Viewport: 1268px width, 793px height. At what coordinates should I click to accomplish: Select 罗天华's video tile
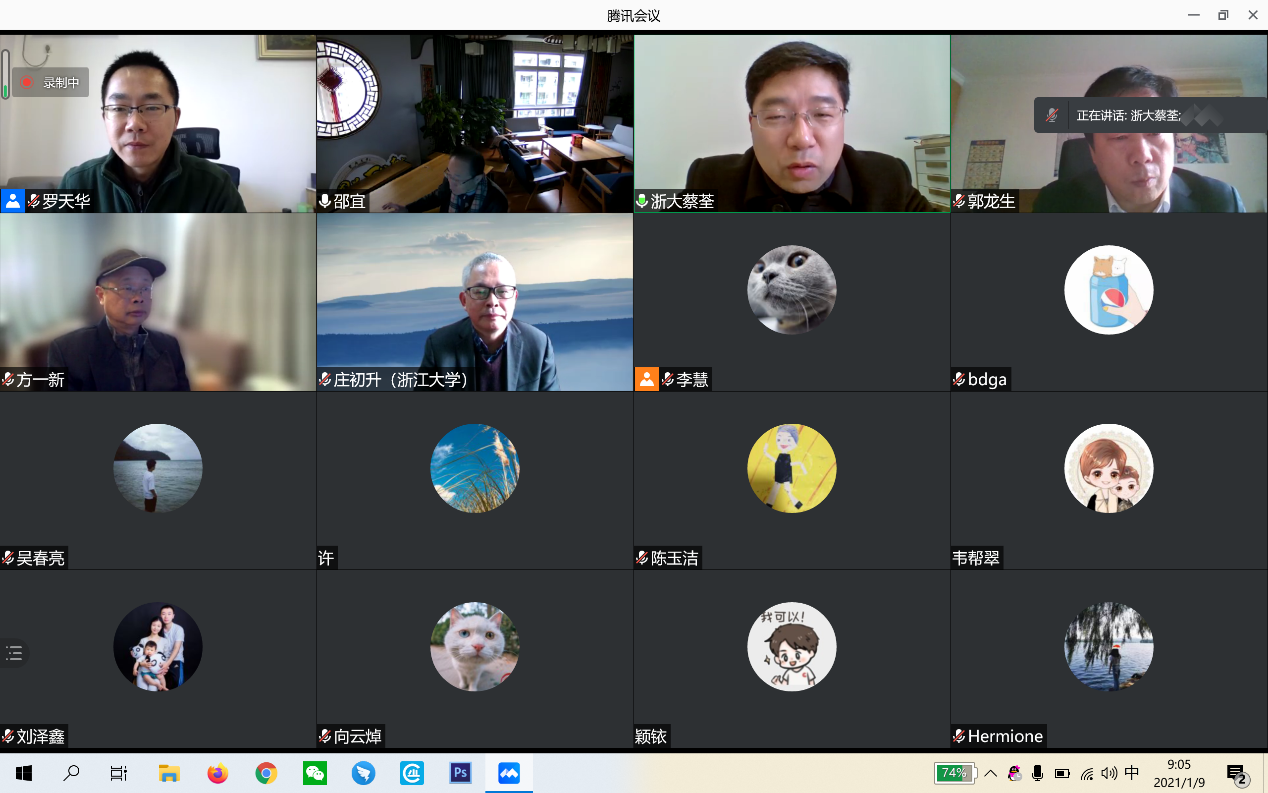click(x=158, y=123)
